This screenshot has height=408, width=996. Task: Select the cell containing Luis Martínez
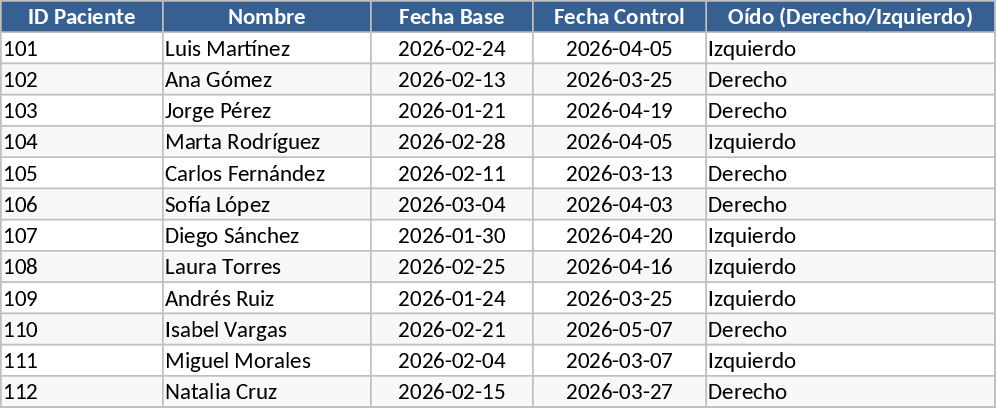coord(227,49)
